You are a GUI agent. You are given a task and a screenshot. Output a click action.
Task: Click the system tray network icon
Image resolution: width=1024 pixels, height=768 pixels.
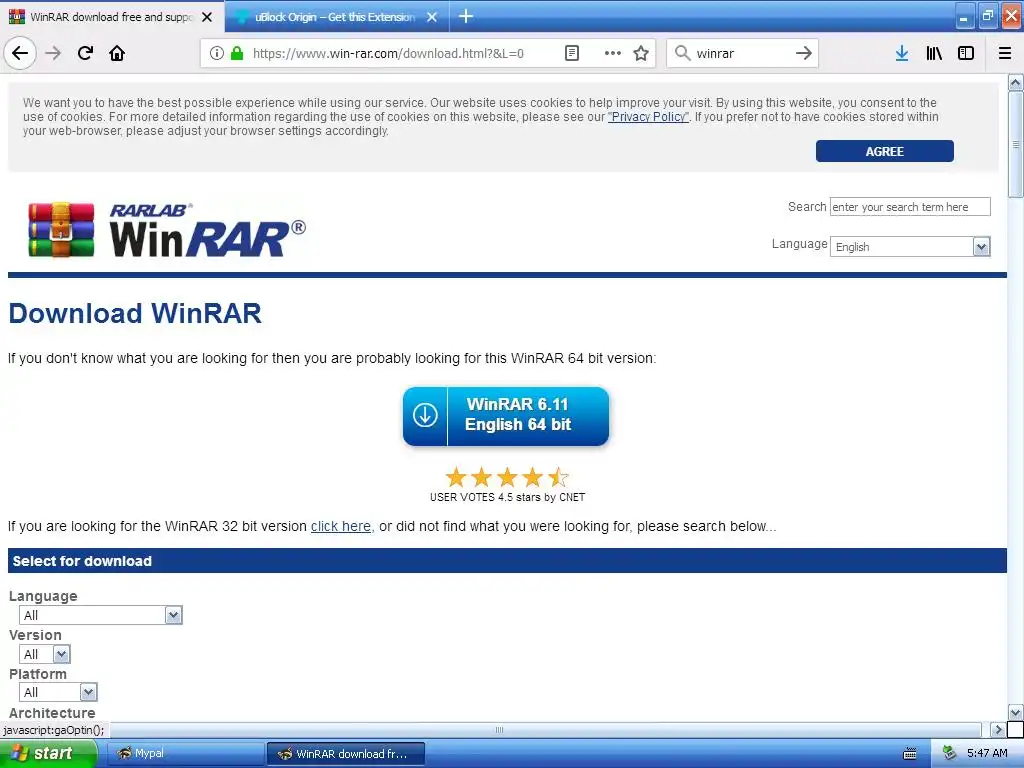tap(950, 754)
